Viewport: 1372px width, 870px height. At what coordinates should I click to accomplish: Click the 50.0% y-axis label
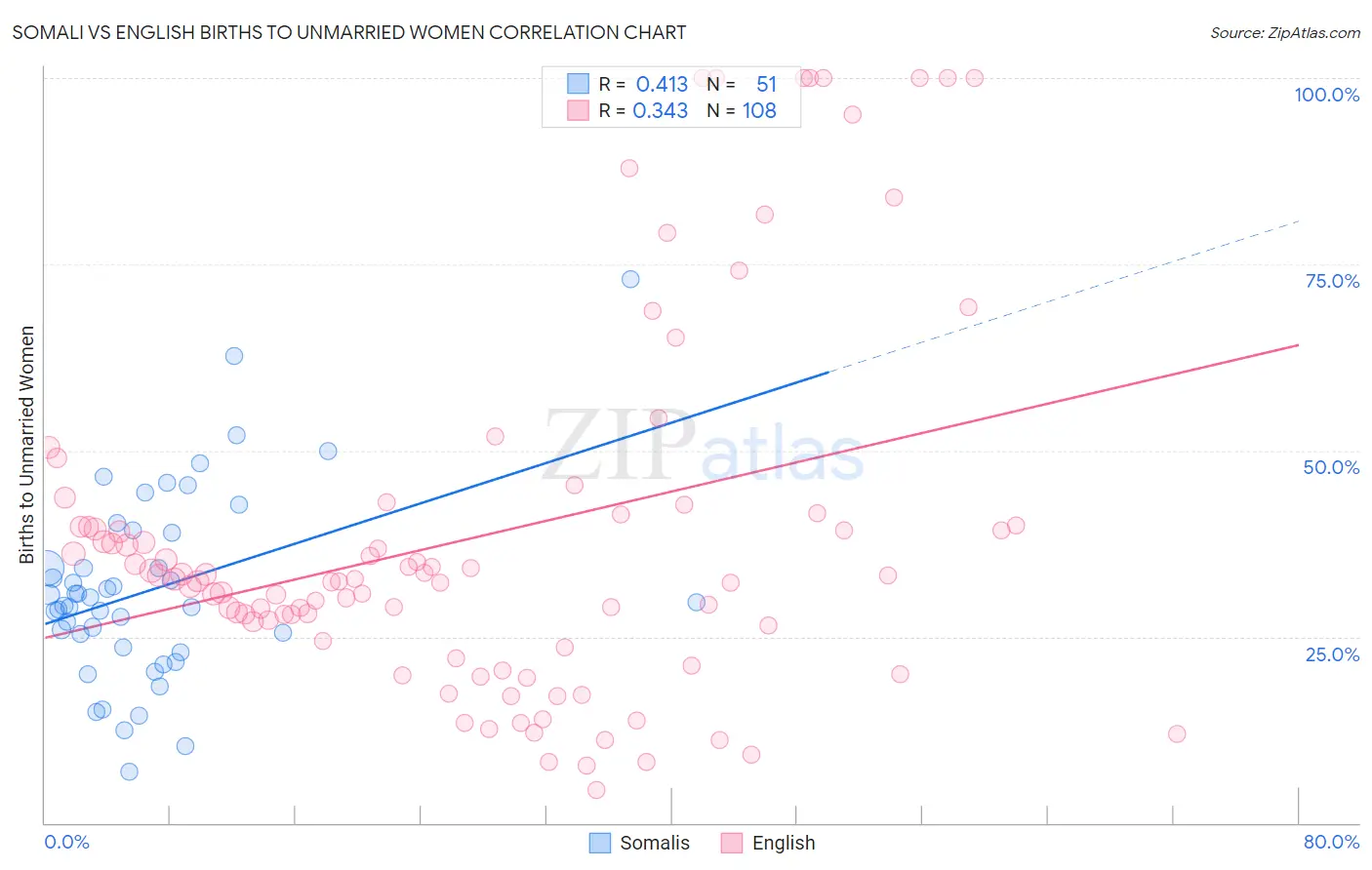pos(1331,467)
